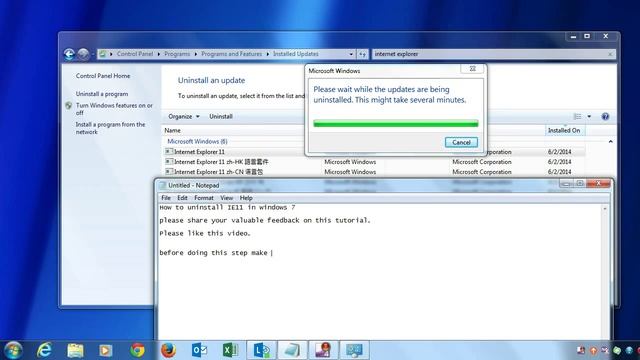Open the Notepad Help menu
This screenshot has height=360, width=640.
[x=246, y=198]
